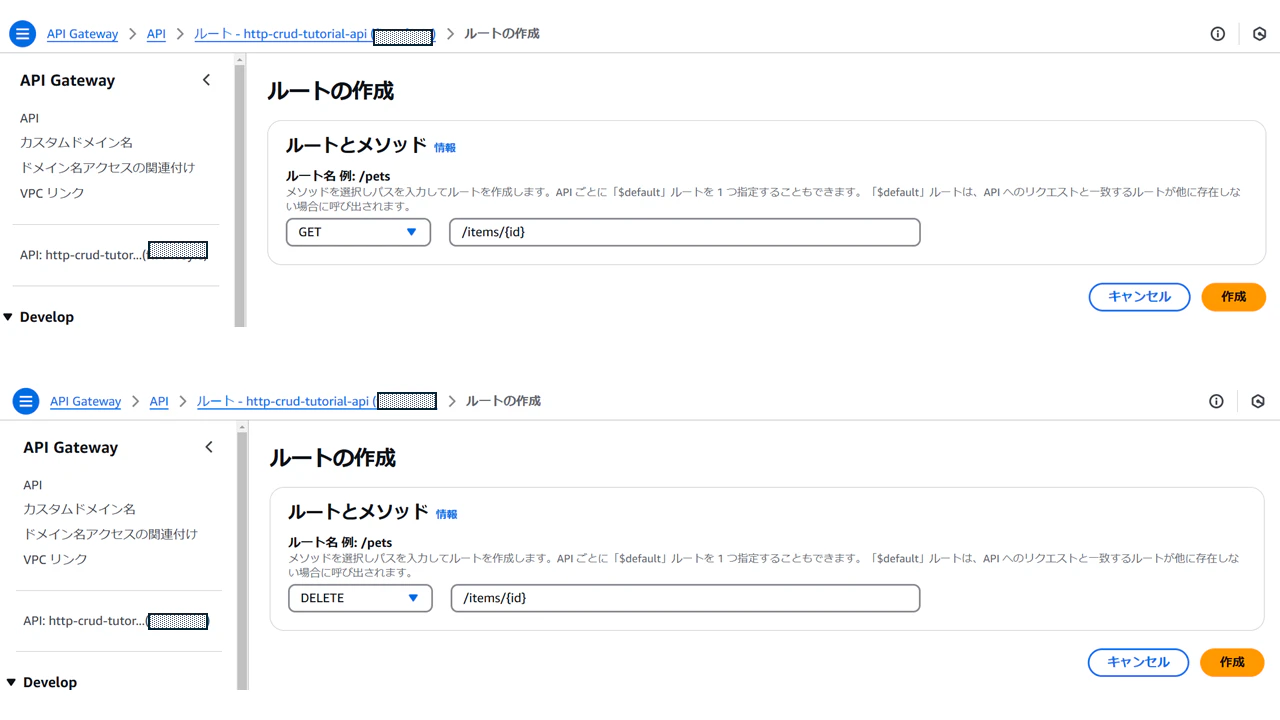Viewport: 1280px width, 720px height.
Task: Click the circled info icon in DELETE screenshot header
Action: [1216, 401]
